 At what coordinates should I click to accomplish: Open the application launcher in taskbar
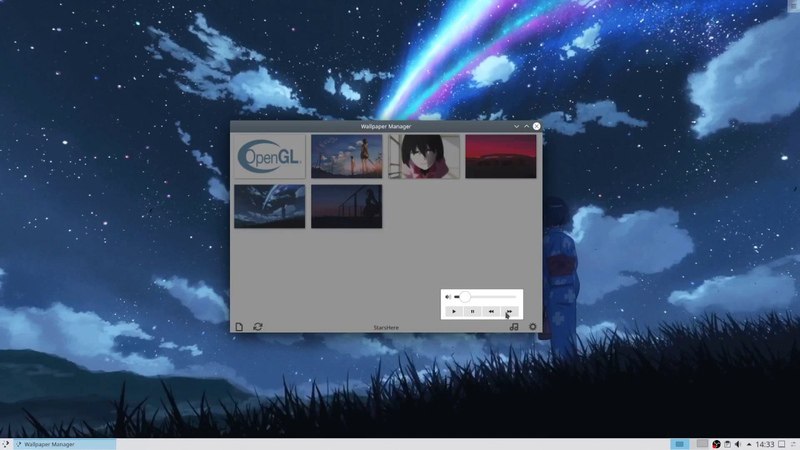click(x=5, y=444)
